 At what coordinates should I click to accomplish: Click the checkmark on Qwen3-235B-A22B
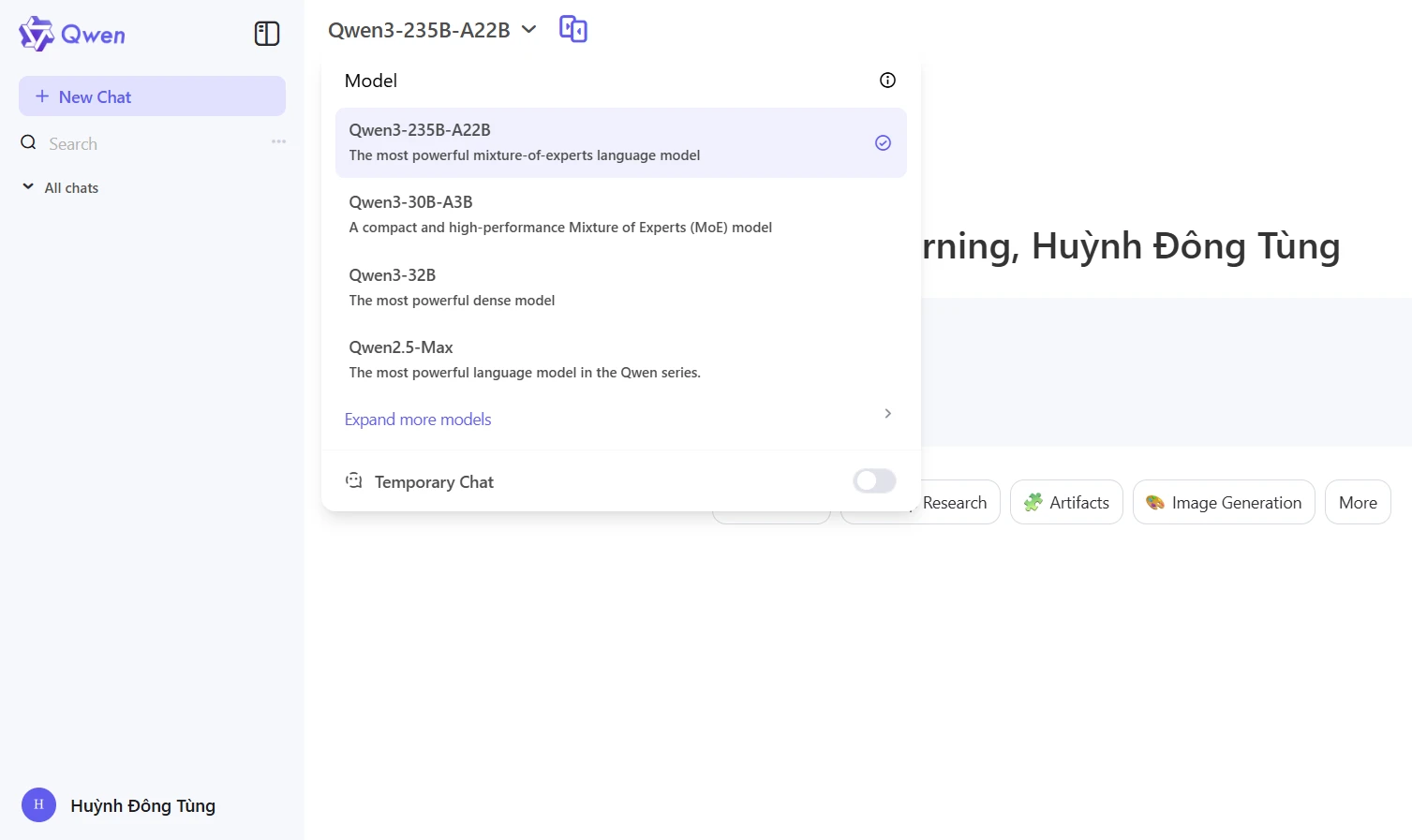pyautogui.click(x=883, y=142)
